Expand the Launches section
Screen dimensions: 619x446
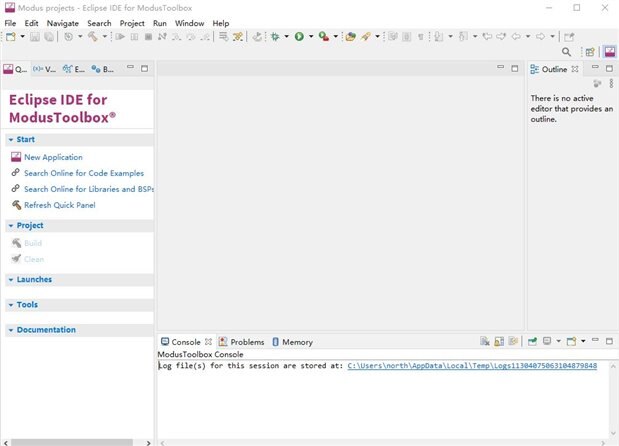[x=11, y=279]
